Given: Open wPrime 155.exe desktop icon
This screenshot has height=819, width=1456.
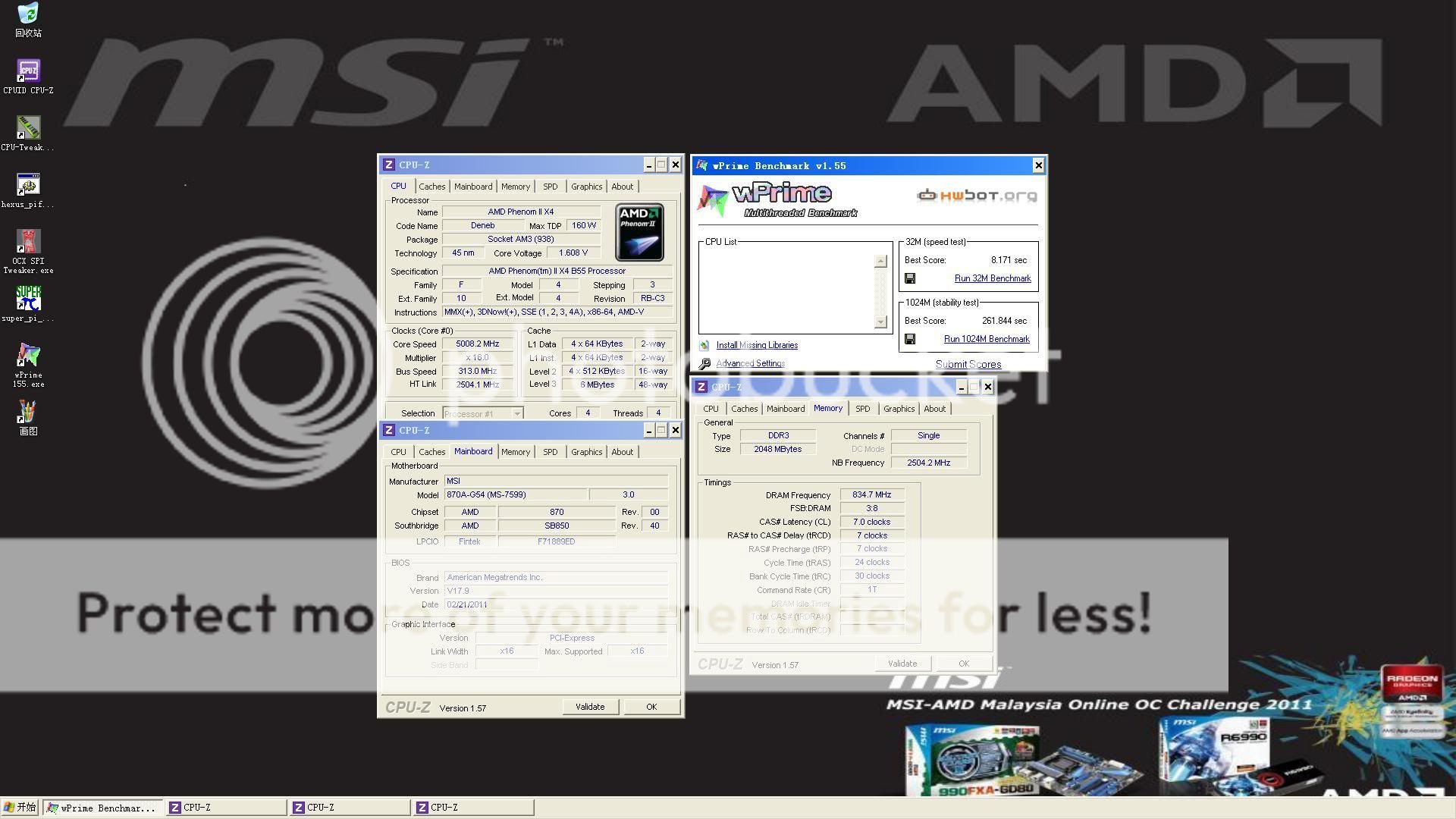Looking at the screenshot, I should [28, 356].
